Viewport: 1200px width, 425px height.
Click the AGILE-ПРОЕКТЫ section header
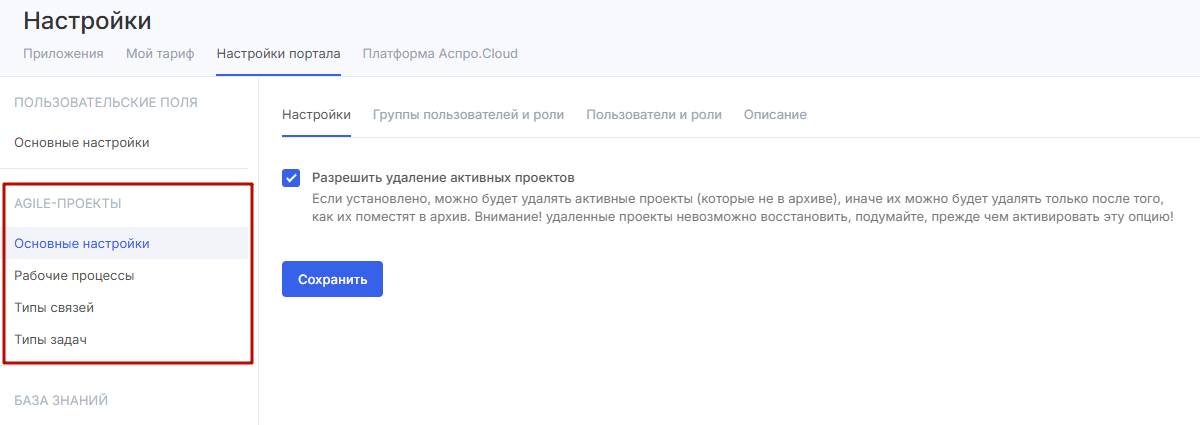tap(67, 204)
